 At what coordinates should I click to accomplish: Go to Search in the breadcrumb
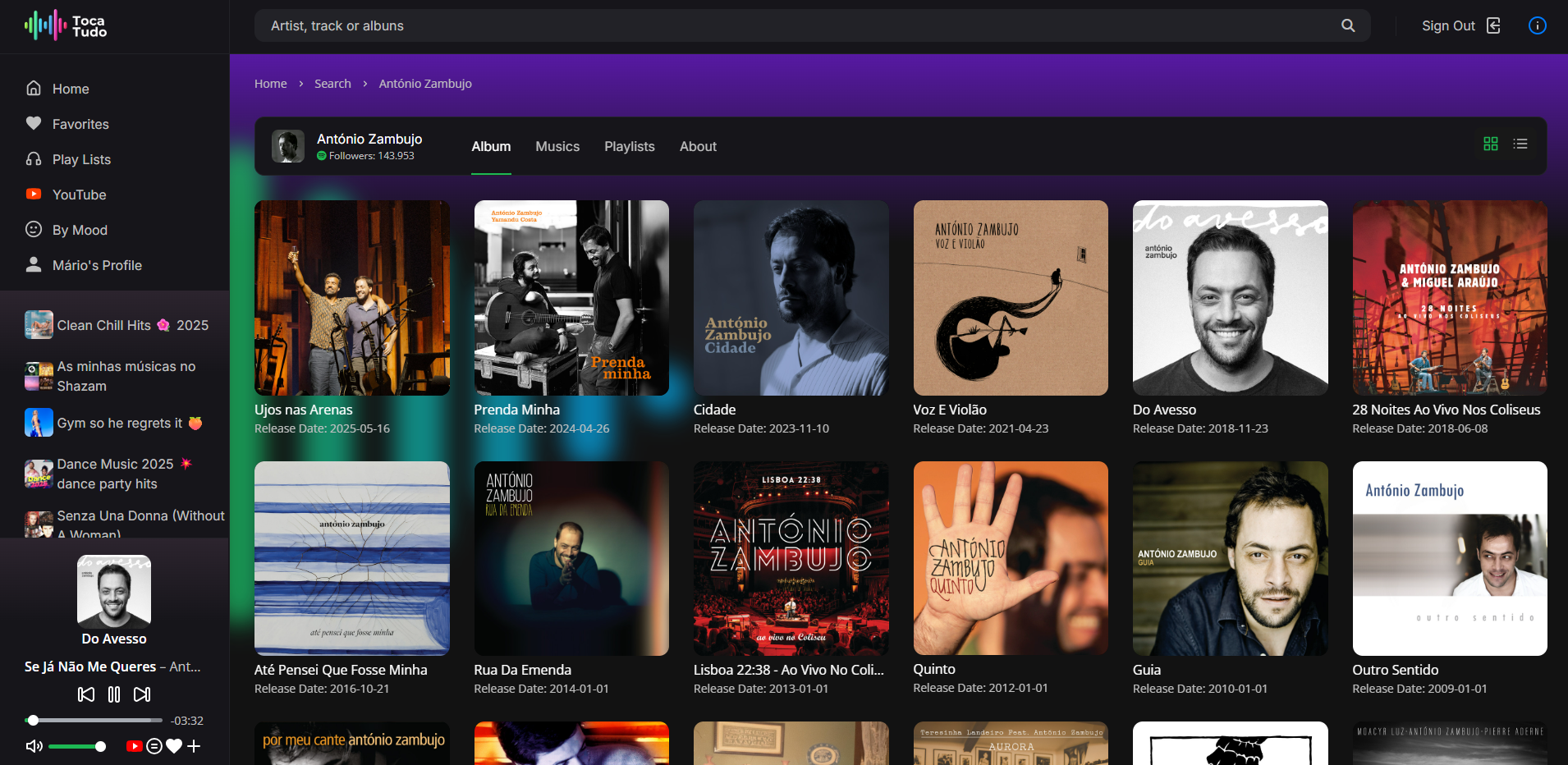tap(332, 84)
